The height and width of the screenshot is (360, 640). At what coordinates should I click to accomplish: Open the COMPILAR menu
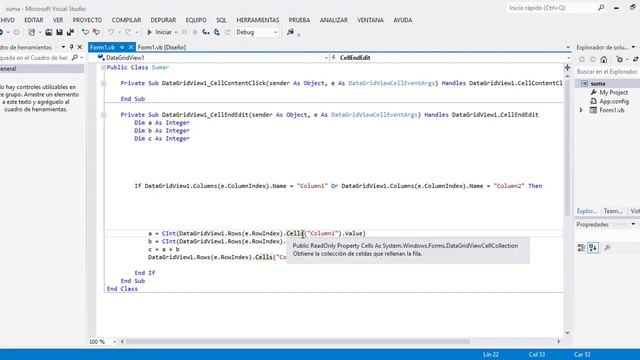pos(126,20)
